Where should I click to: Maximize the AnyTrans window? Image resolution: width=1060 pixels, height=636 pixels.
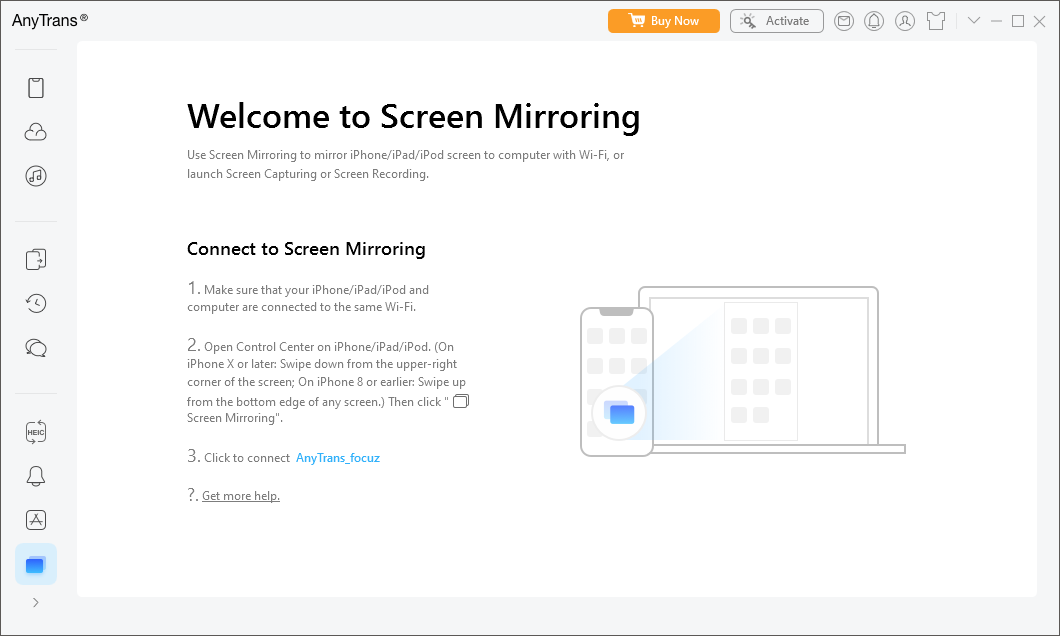[x=1018, y=21]
